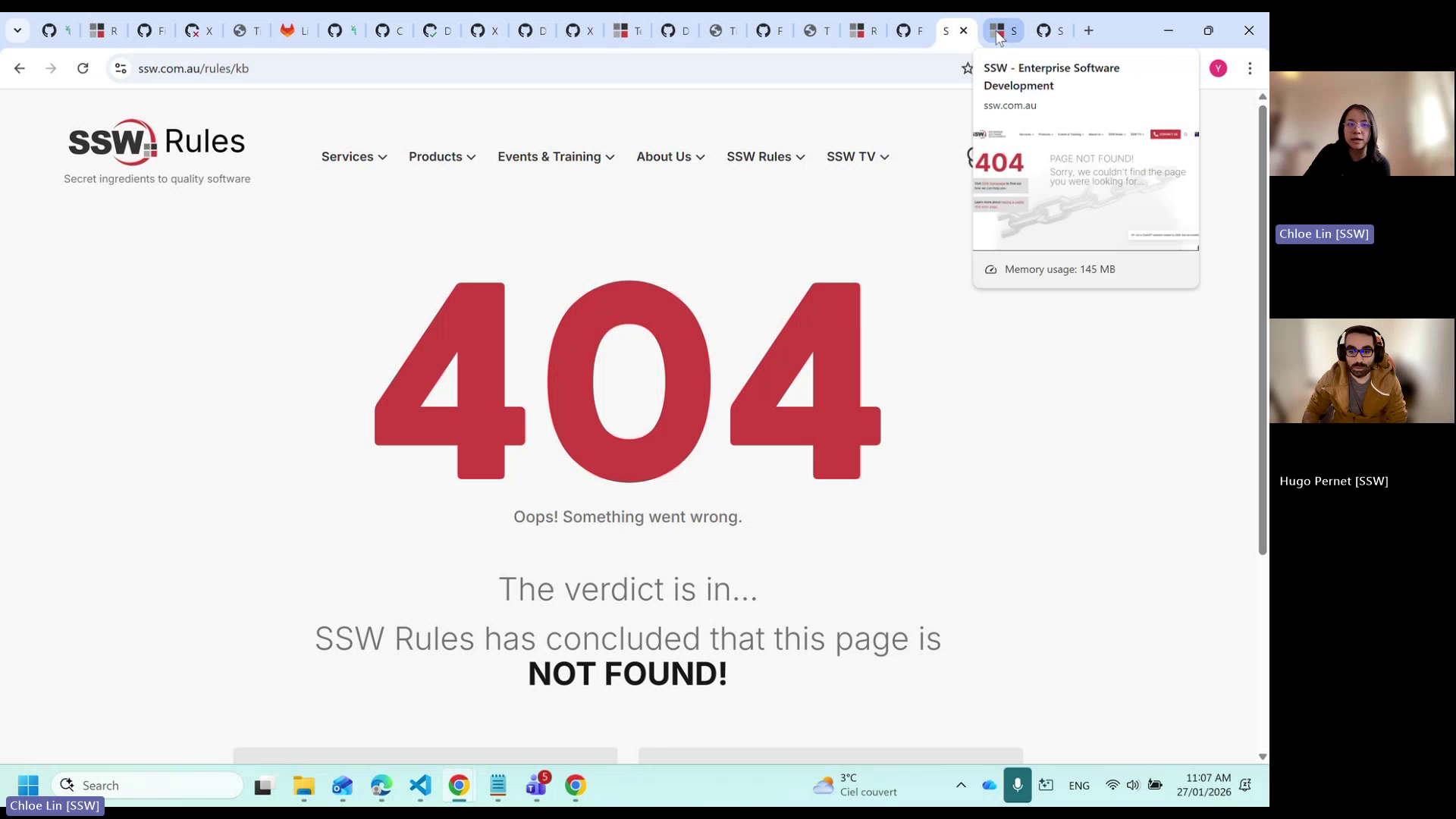Click the battery tray icon

point(1155,786)
